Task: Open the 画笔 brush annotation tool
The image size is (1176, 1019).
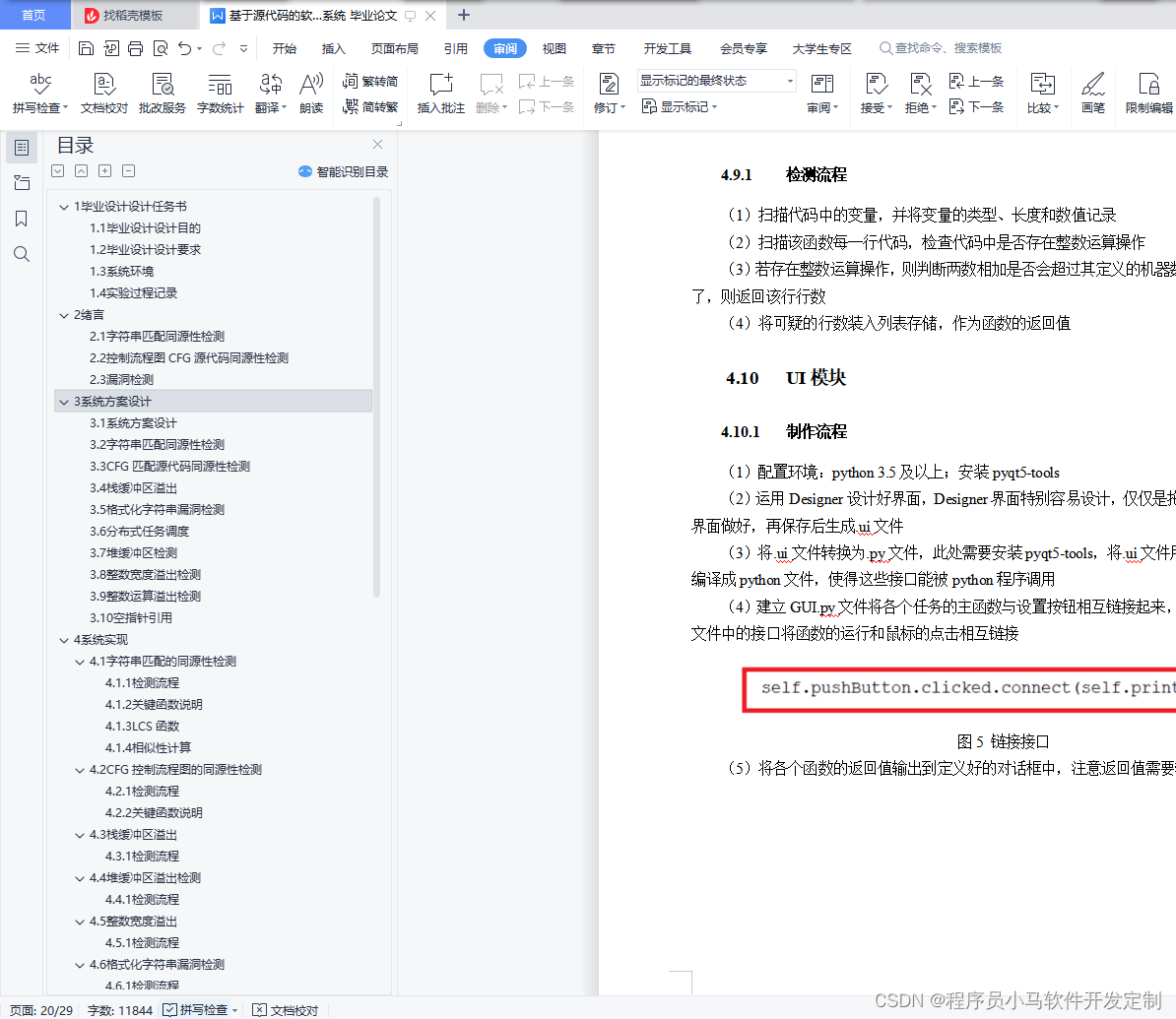Action: 1093,93
